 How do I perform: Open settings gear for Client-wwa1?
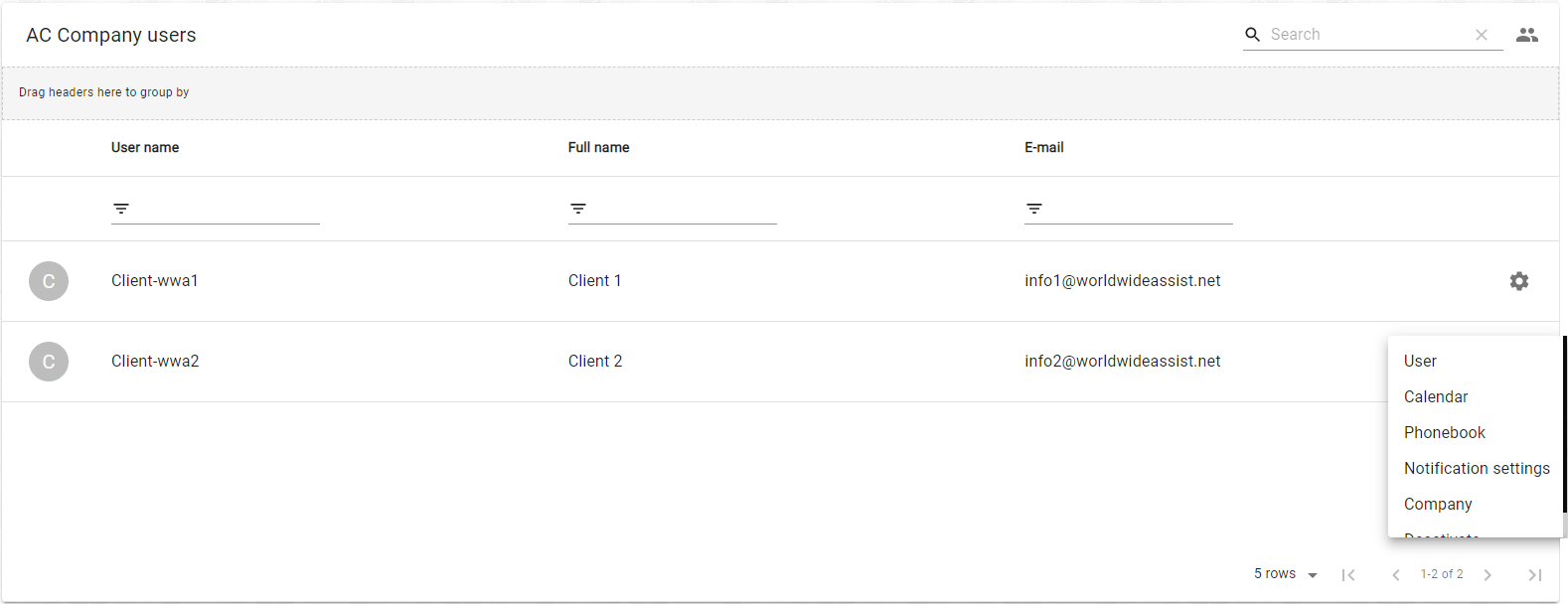[x=1519, y=281]
